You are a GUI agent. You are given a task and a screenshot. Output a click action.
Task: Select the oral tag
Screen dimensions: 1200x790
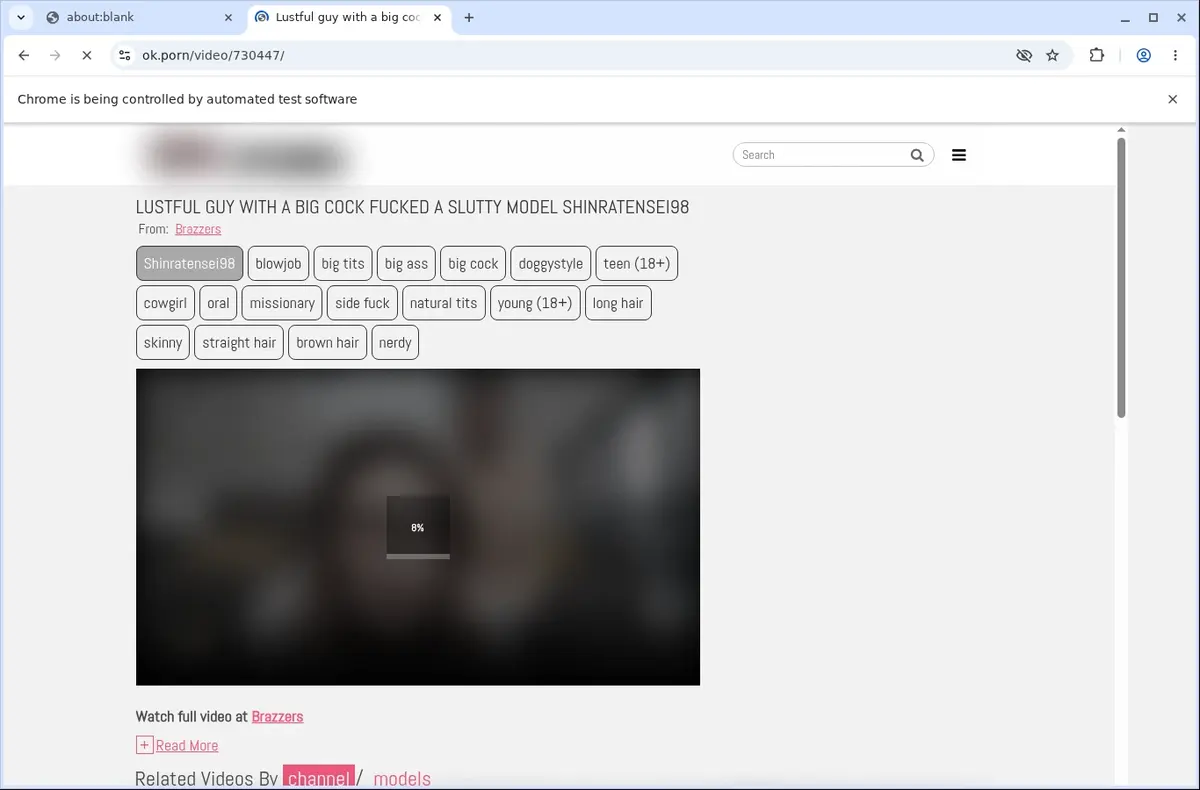[x=218, y=303]
